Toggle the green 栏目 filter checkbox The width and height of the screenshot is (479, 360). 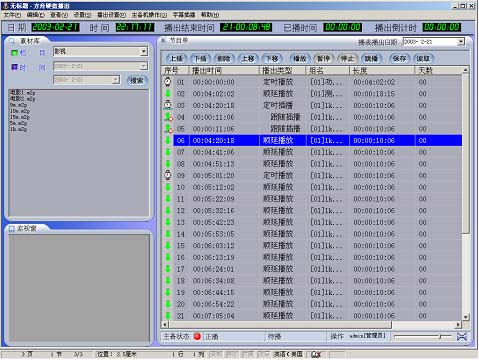[x=14, y=52]
